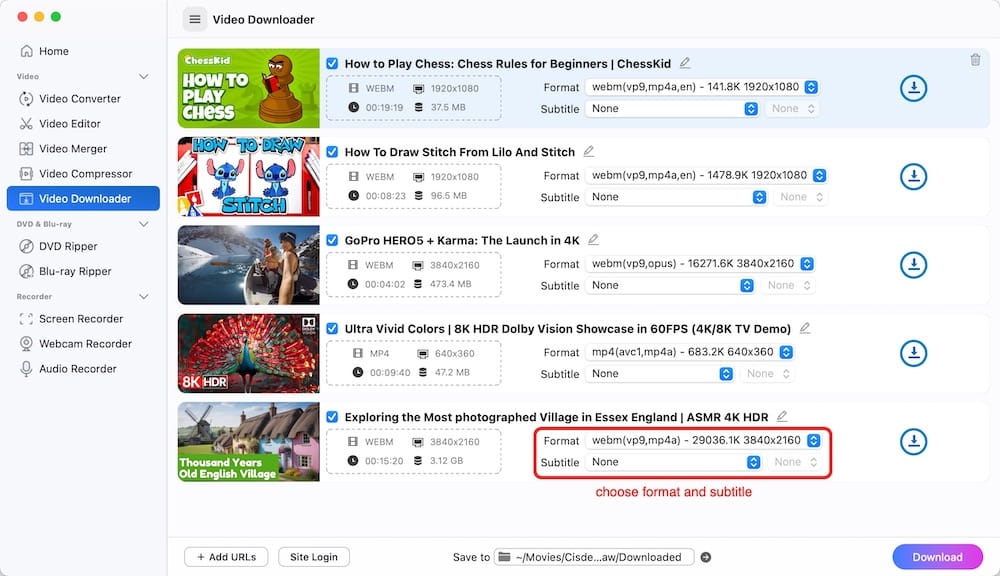The height and width of the screenshot is (576, 1000).
Task: Click the Old English Village thumbnail
Action: point(249,441)
